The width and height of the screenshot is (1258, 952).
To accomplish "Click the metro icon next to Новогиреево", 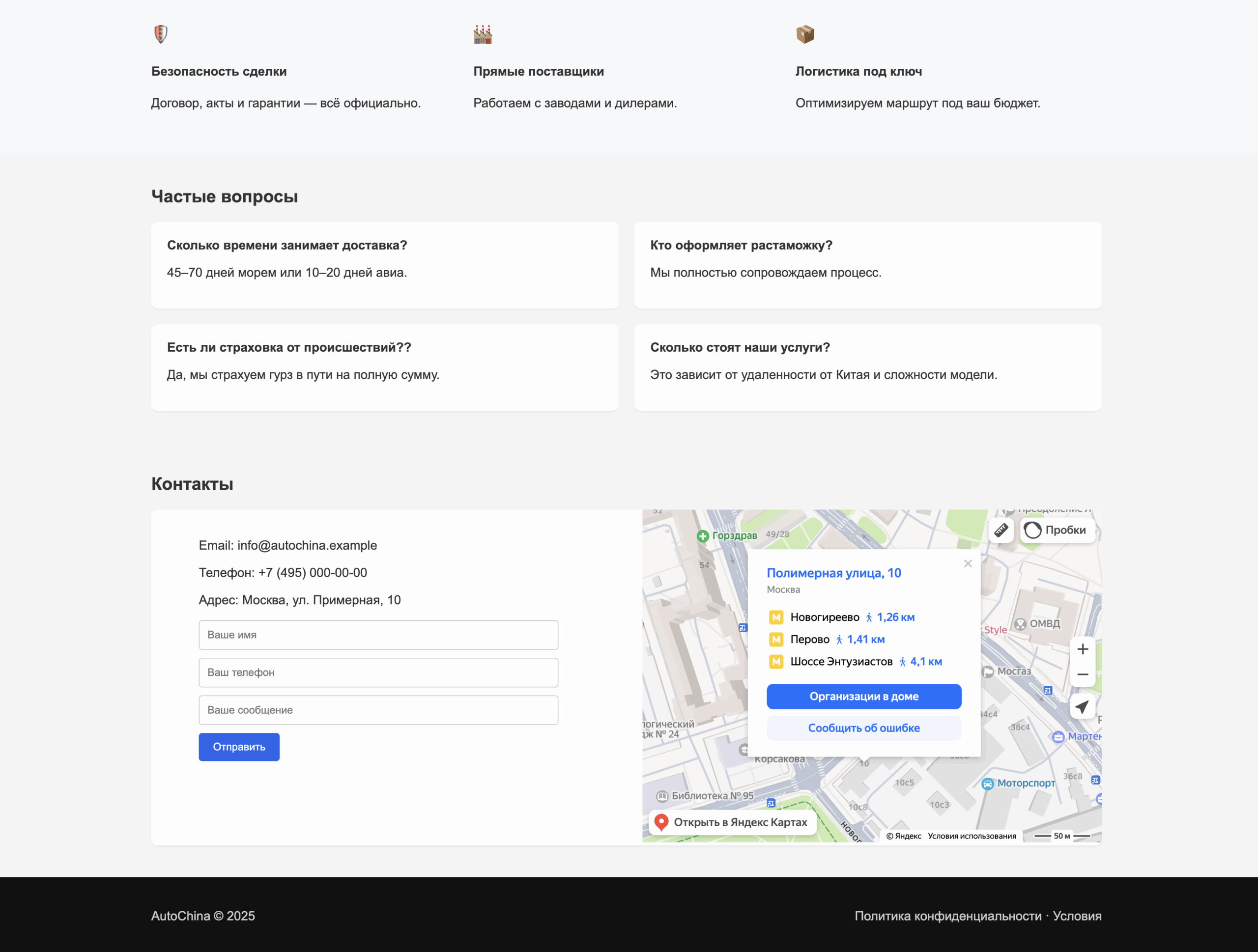I will pyautogui.click(x=776, y=617).
